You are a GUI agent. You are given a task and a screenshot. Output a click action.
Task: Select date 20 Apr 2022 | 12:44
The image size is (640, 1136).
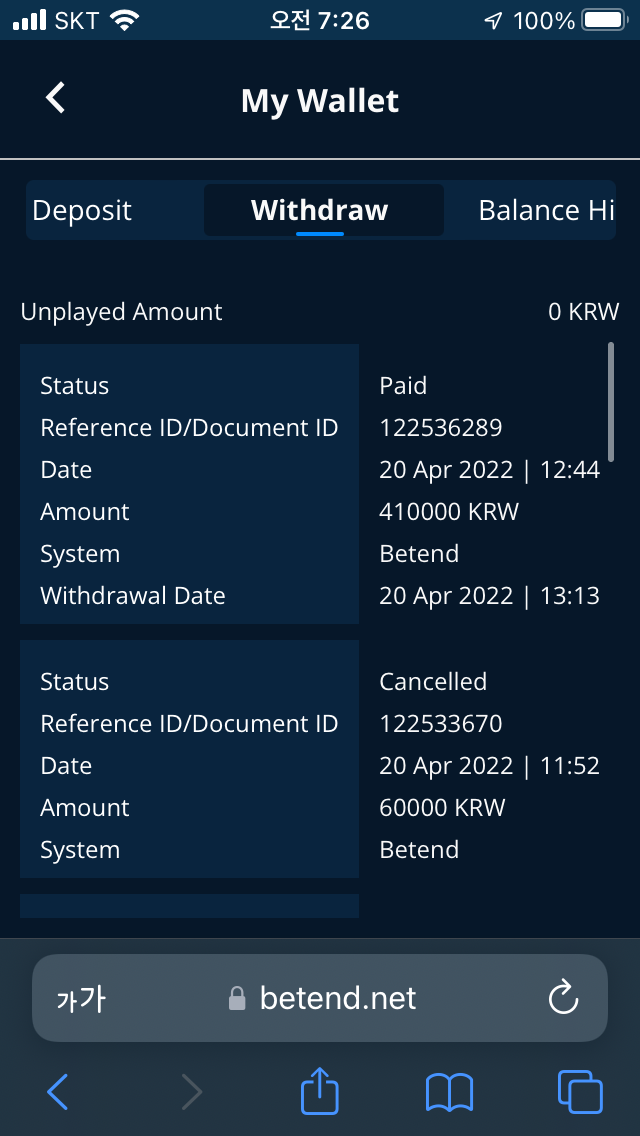pyautogui.click(x=489, y=469)
